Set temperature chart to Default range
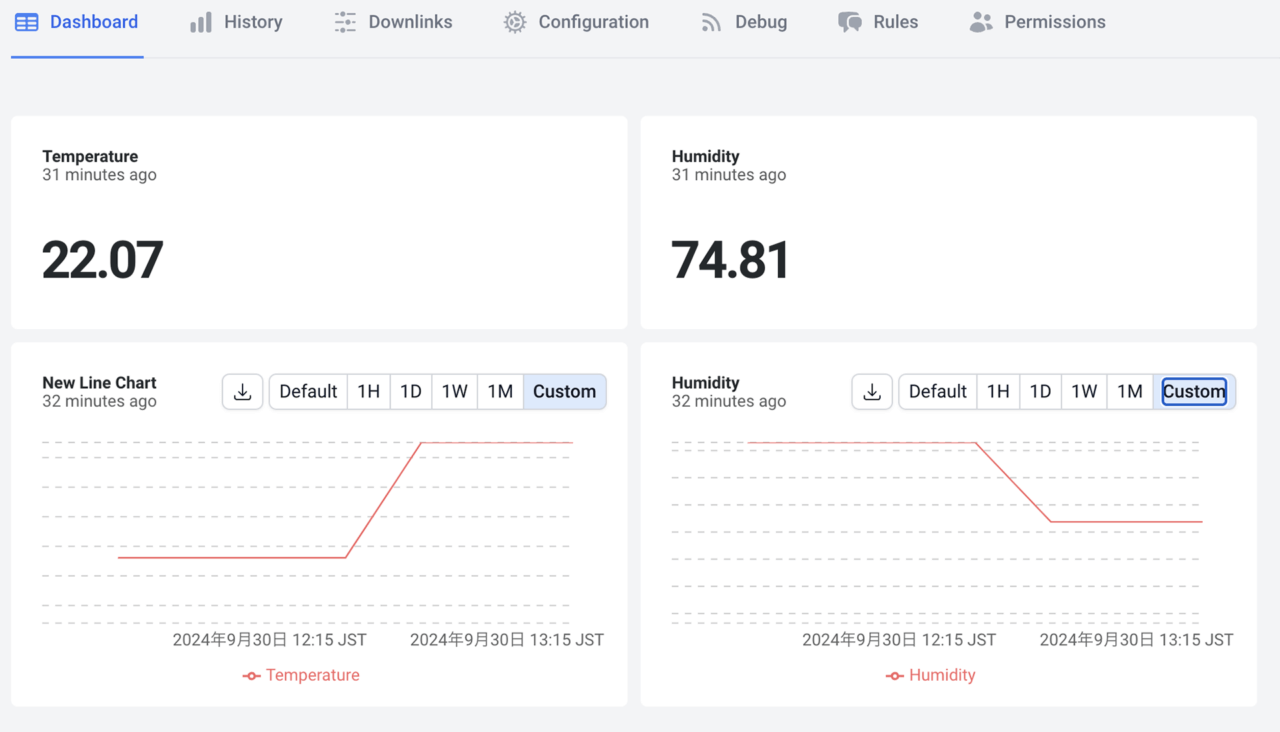 308,392
